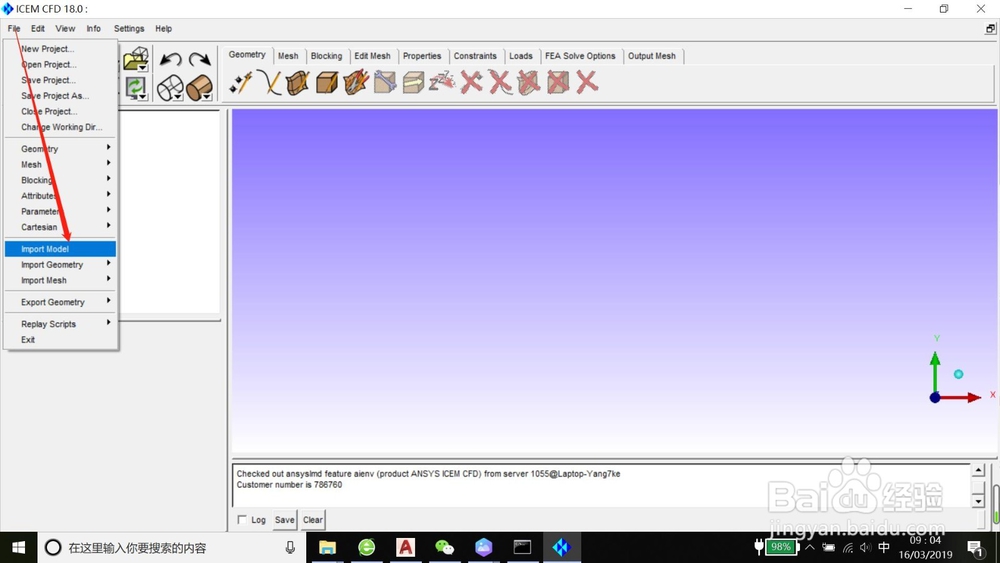This screenshot has height=563, width=1000.
Task: Open the Settings menu
Action: (x=129, y=29)
